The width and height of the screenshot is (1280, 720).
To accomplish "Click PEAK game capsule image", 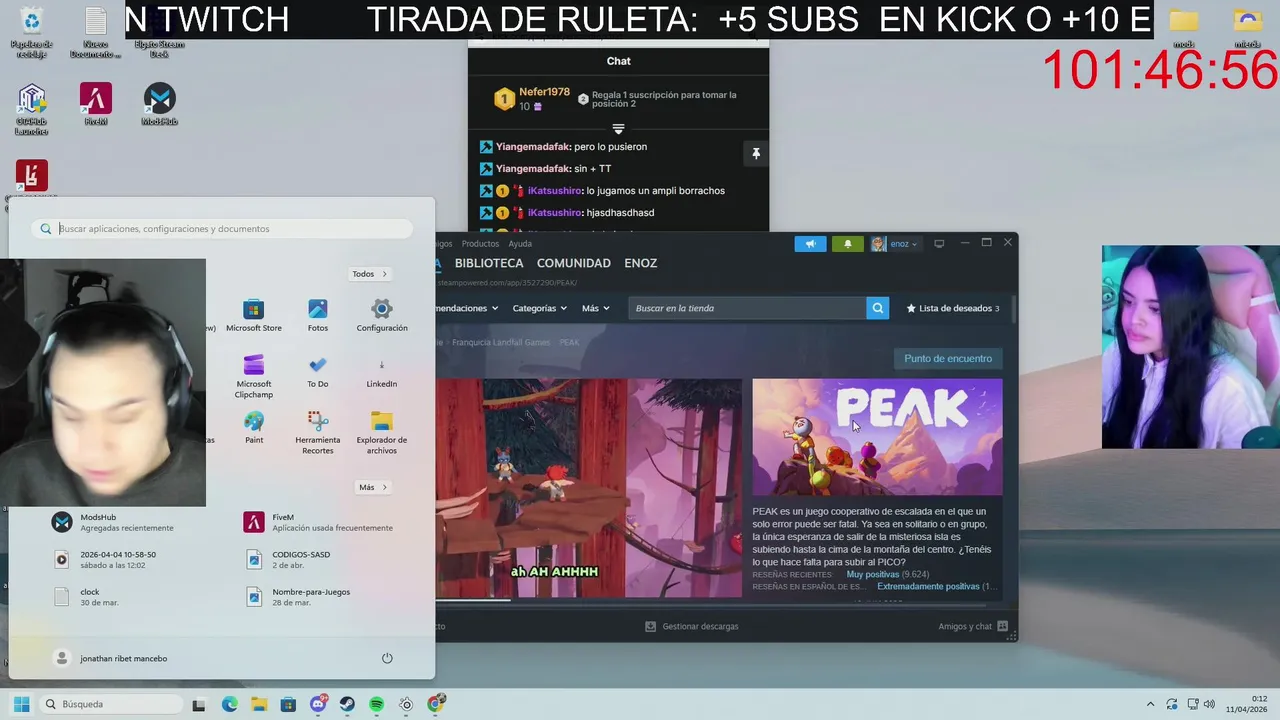I will 877,437.
